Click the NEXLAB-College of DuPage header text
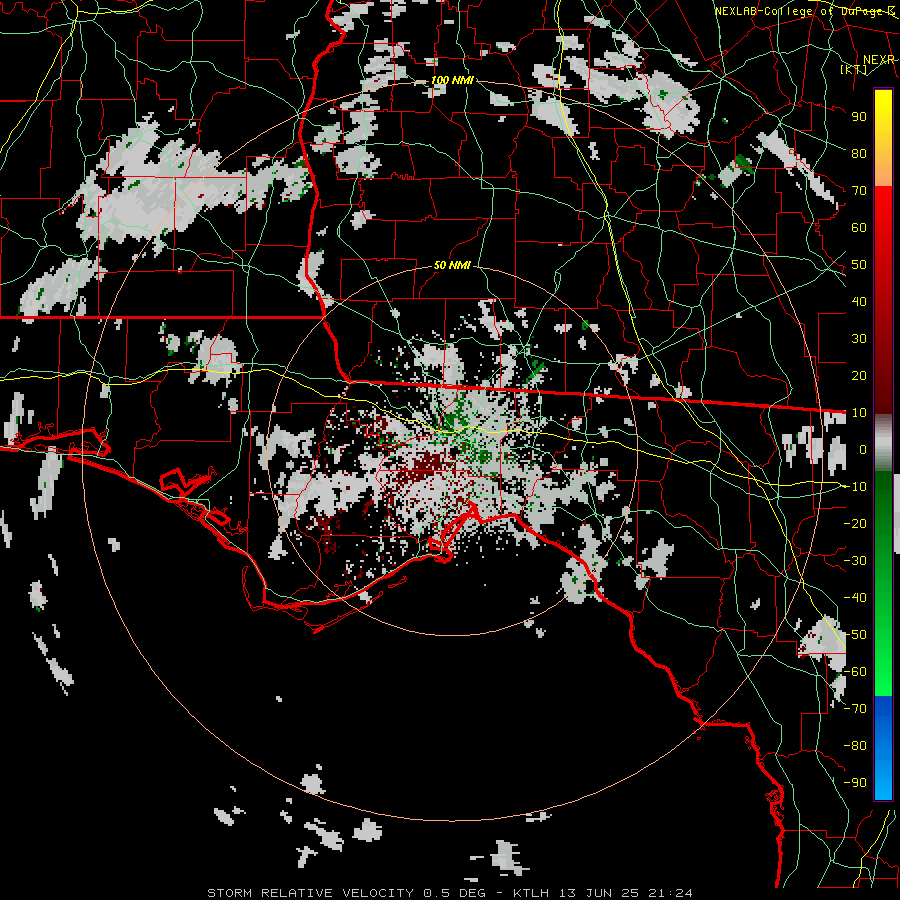This screenshot has width=900, height=900. (x=805, y=11)
